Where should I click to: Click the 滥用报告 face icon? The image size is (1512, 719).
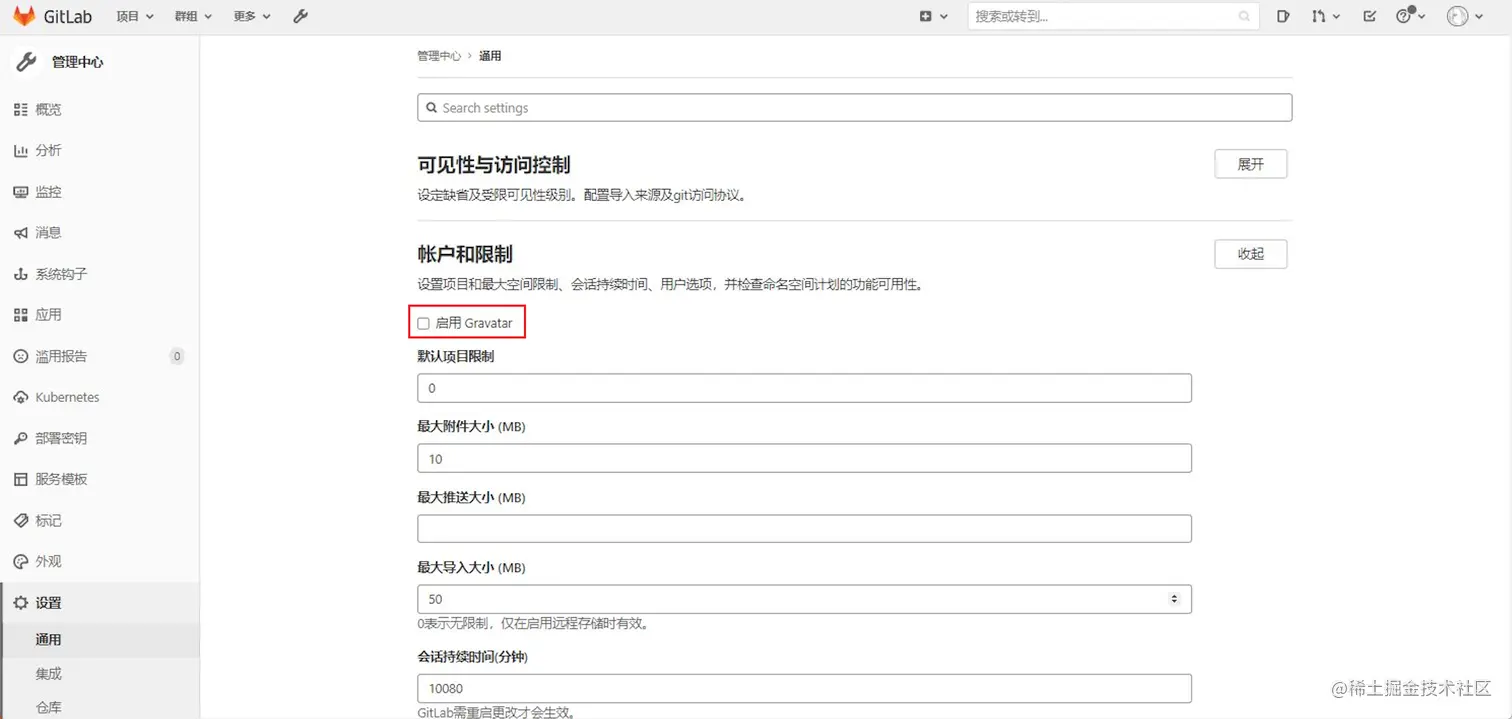20,356
